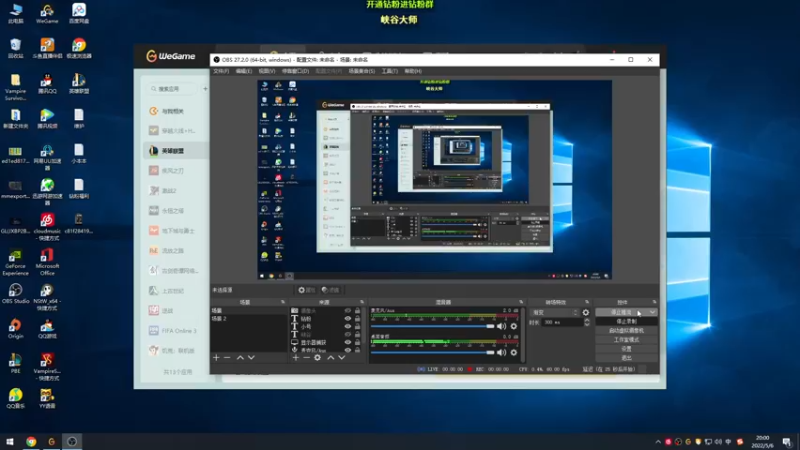Remove selected source with minus icon
The image size is (800, 450).
306,358
